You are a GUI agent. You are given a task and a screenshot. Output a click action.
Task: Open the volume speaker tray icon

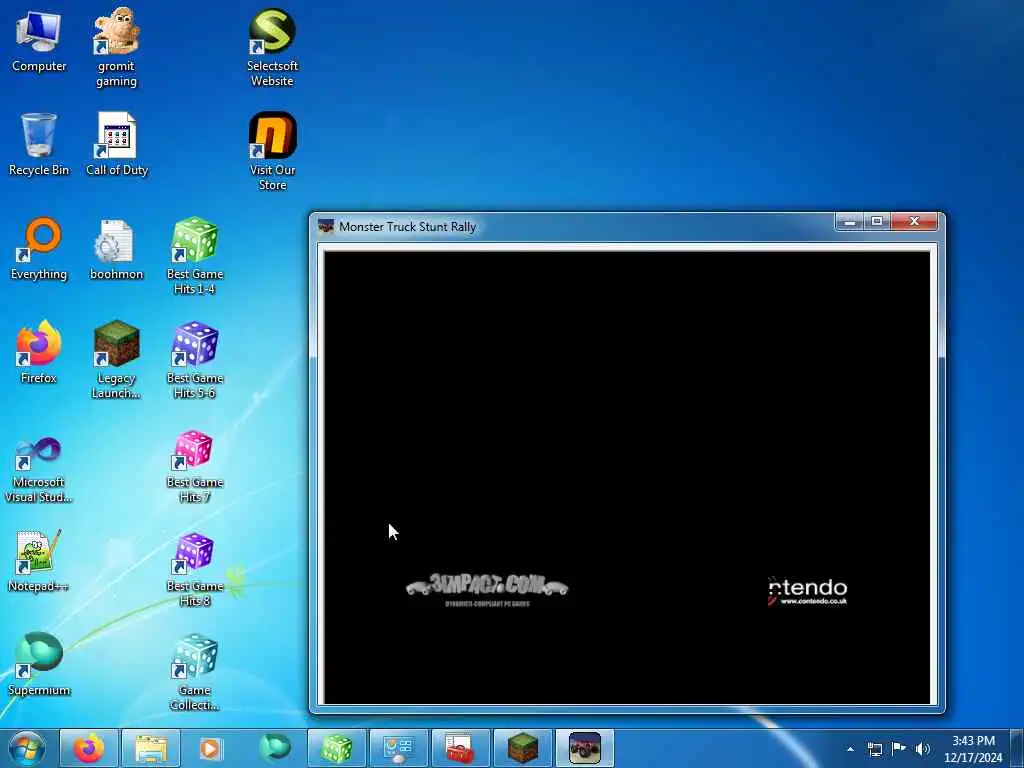point(923,749)
